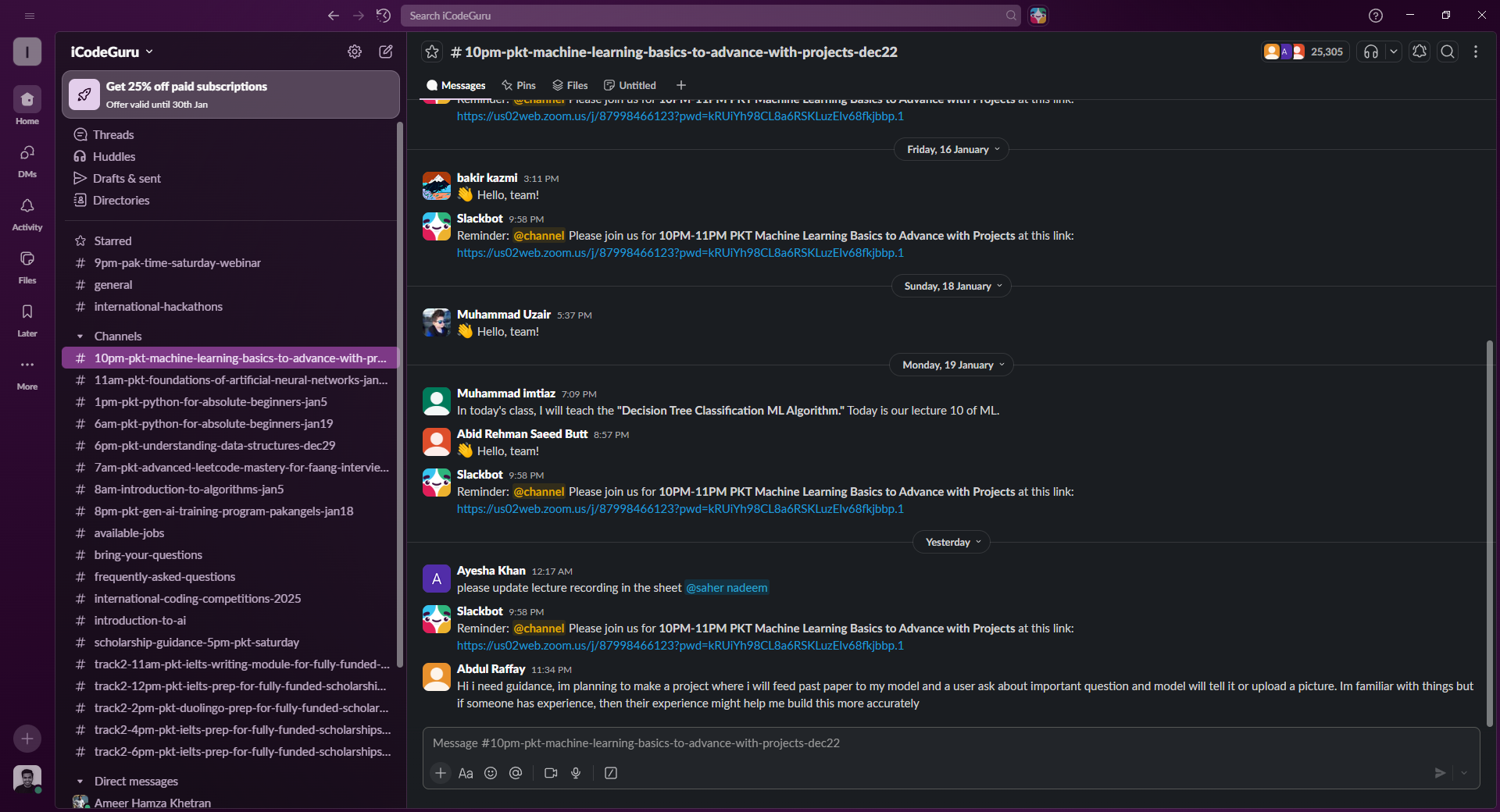Viewport: 1500px width, 812px height.
Task: Start a huddle using the headphones icon
Action: tap(1372, 52)
